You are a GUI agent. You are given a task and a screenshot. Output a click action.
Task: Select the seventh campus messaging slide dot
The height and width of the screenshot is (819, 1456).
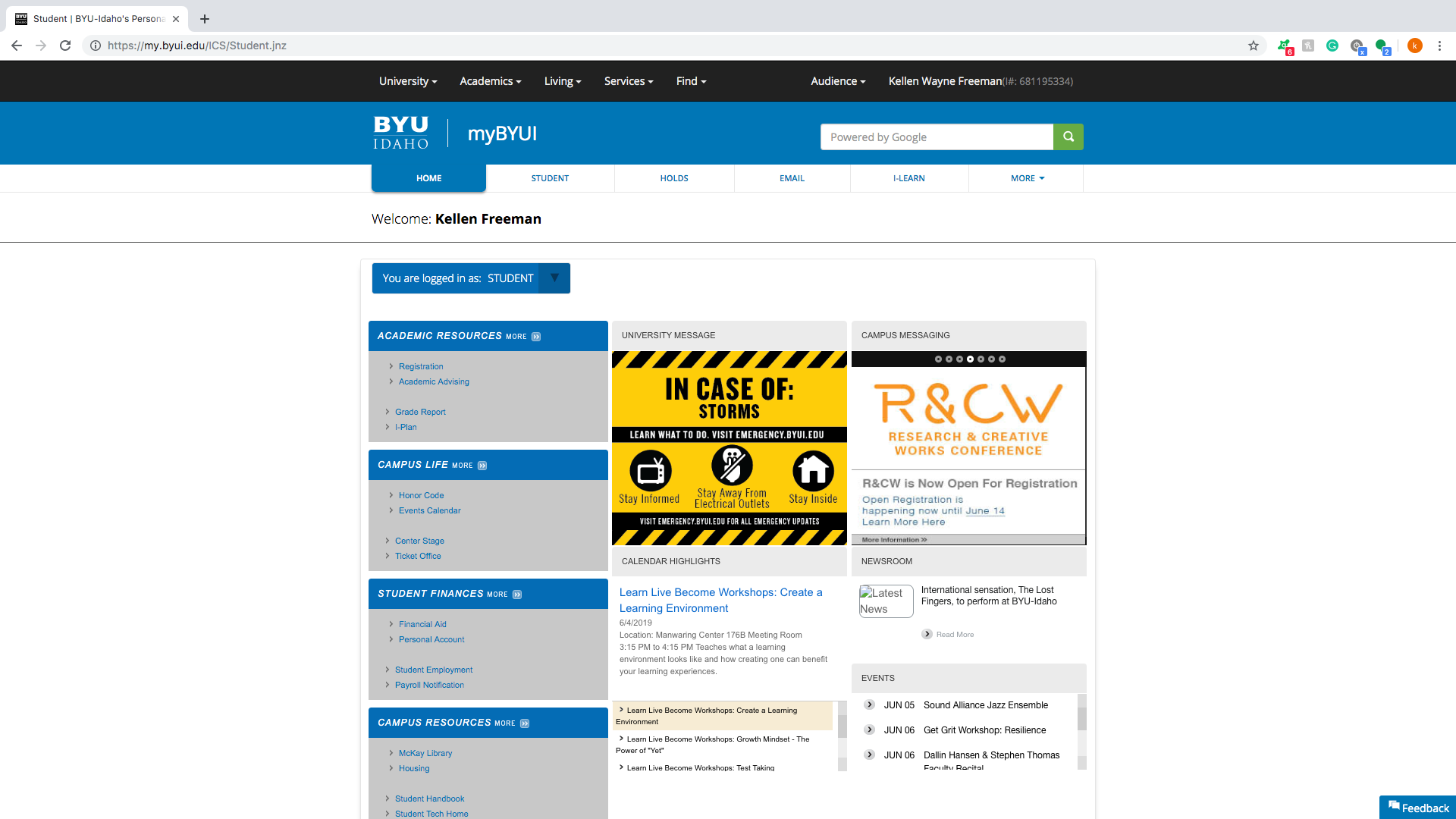pyautogui.click(x=1002, y=359)
